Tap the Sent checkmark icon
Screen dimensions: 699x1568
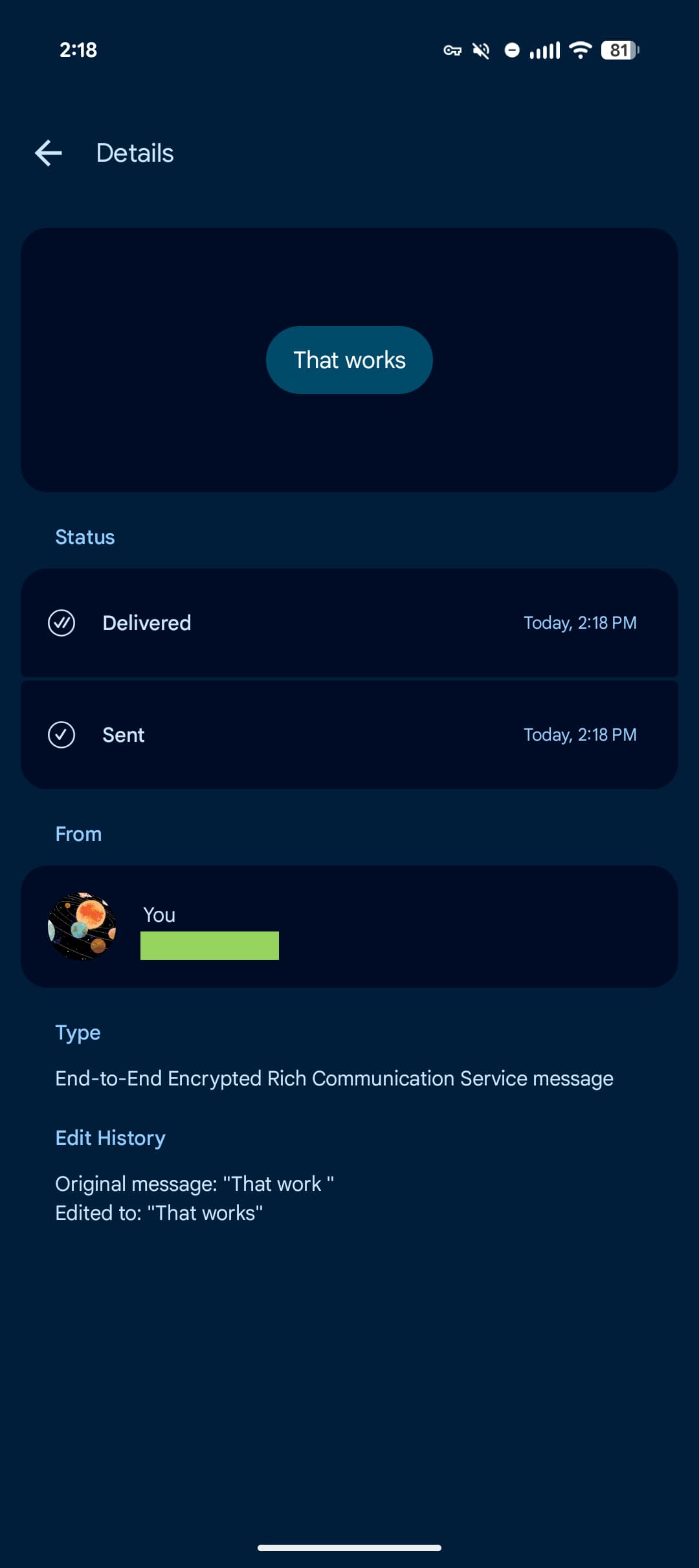[x=61, y=735]
